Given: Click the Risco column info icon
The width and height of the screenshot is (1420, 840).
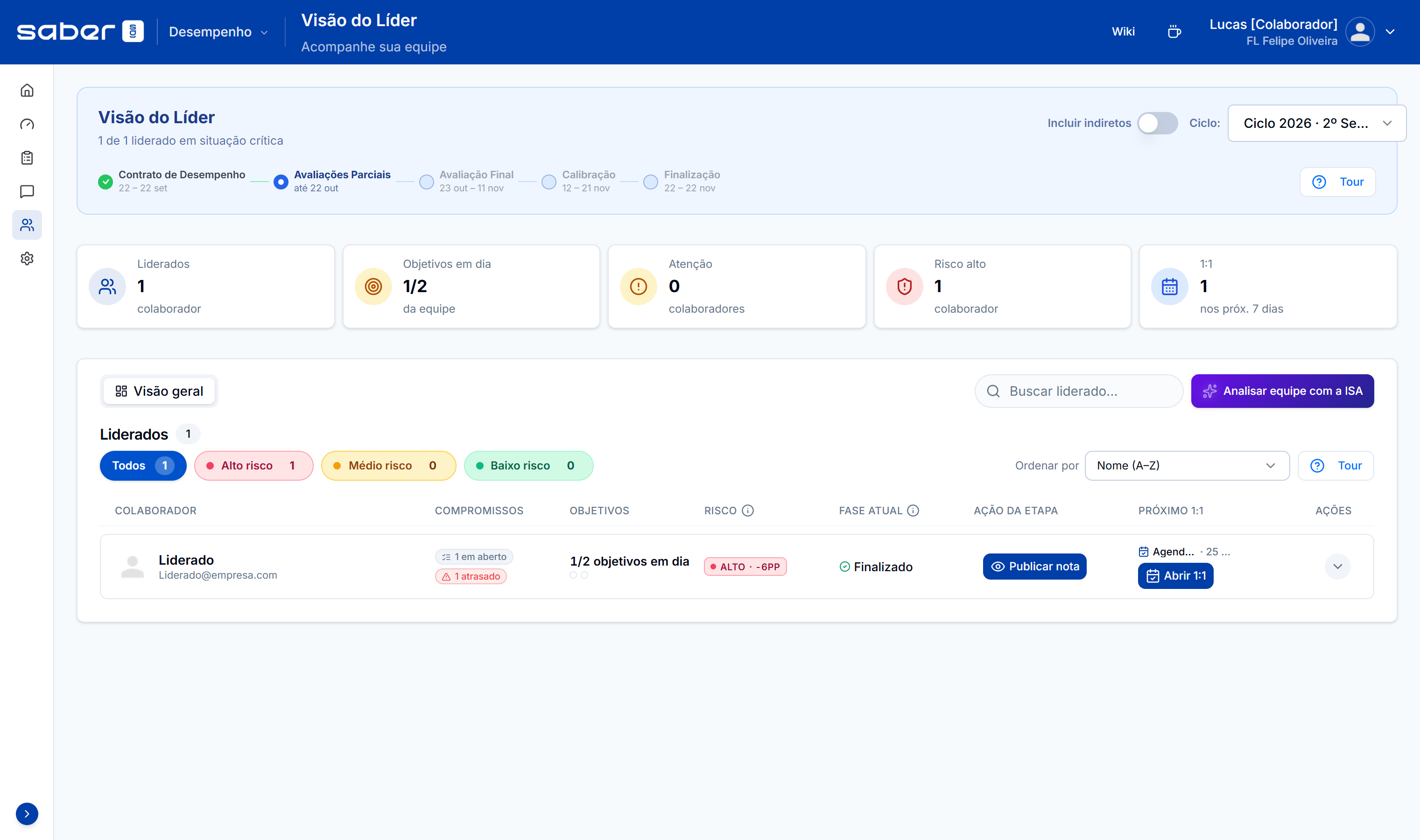Looking at the screenshot, I should tap(747, 511).
